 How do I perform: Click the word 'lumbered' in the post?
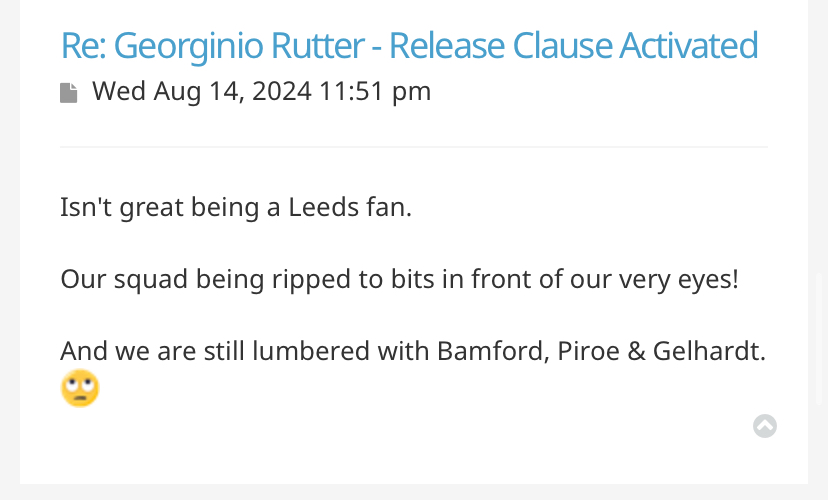tap(310, 351)
